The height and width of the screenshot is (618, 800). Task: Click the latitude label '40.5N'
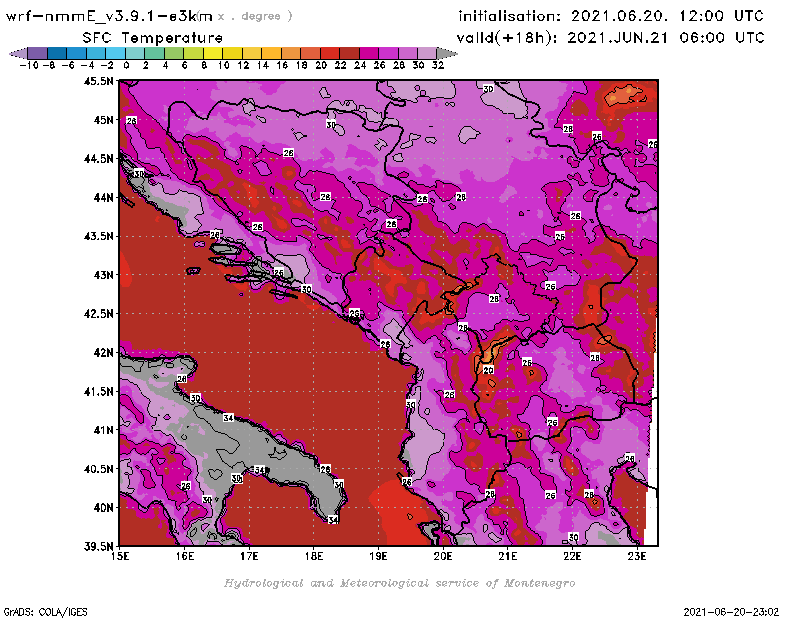[x=98, y=469]
